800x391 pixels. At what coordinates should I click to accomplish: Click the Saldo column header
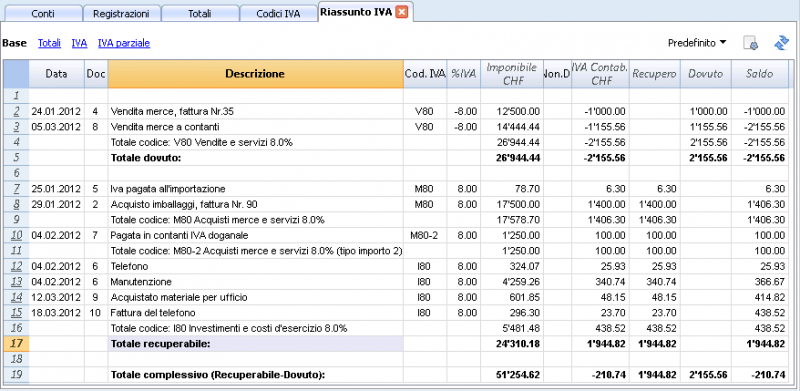[760, 74]
